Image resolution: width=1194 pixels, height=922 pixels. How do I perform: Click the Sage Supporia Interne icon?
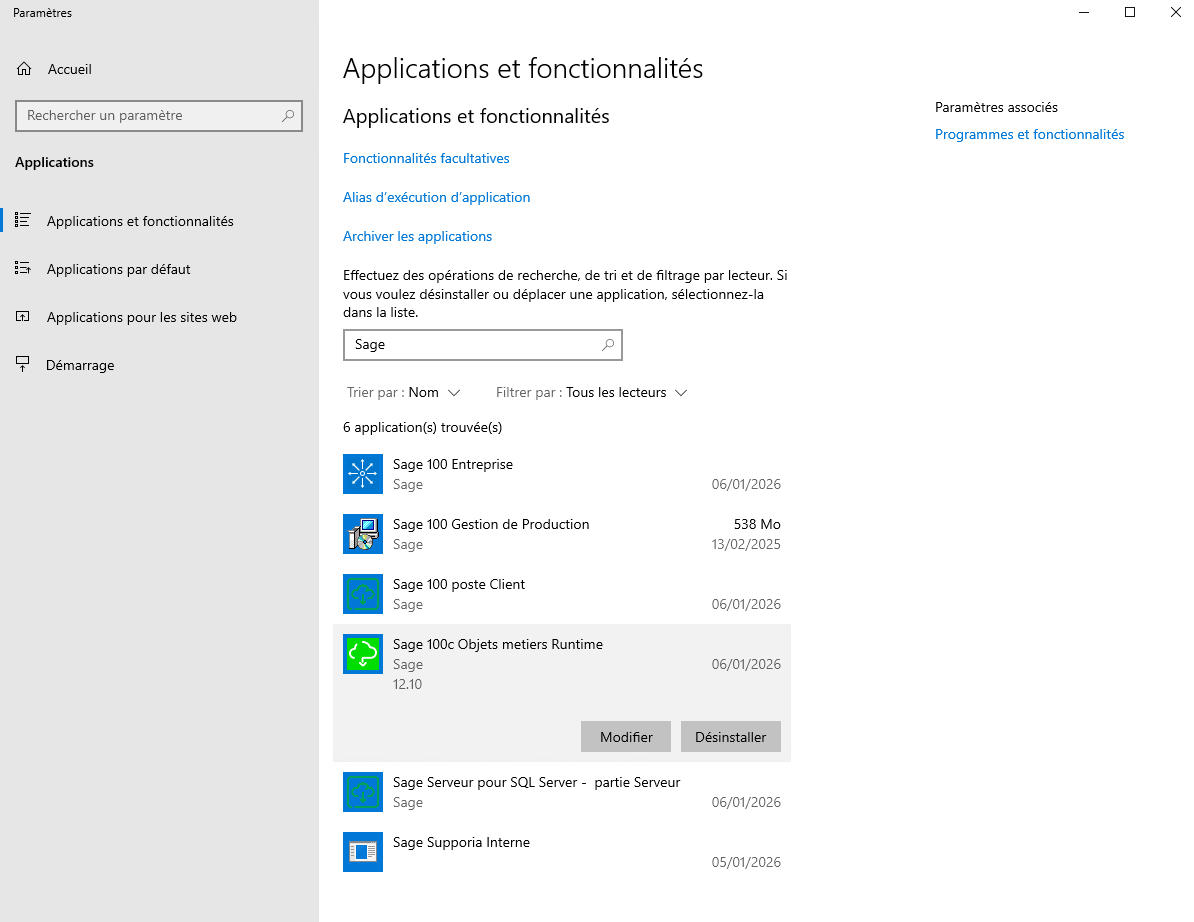tap(362, 852)
